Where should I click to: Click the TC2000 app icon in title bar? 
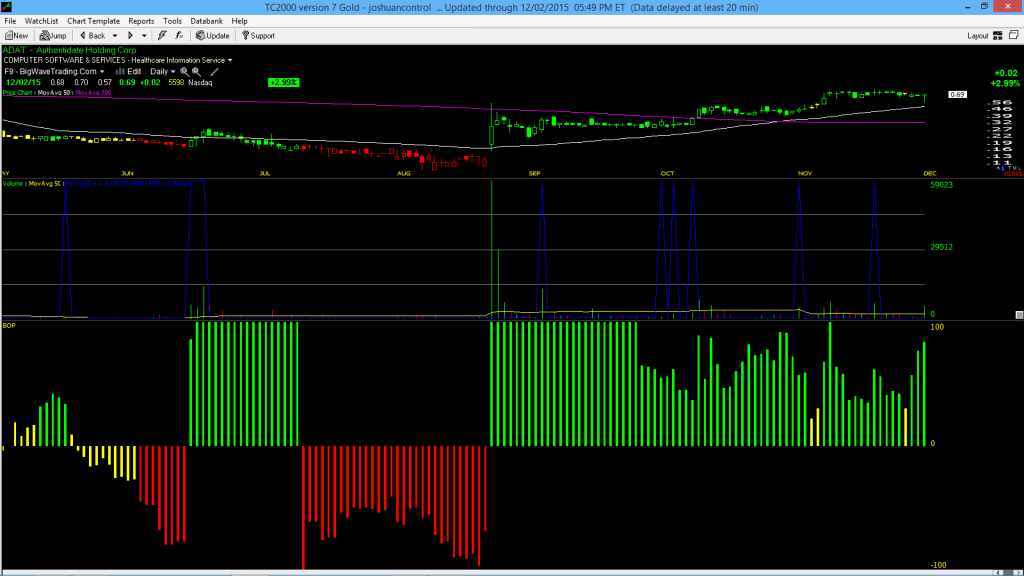pyautogui.click(x=7, y=7)
